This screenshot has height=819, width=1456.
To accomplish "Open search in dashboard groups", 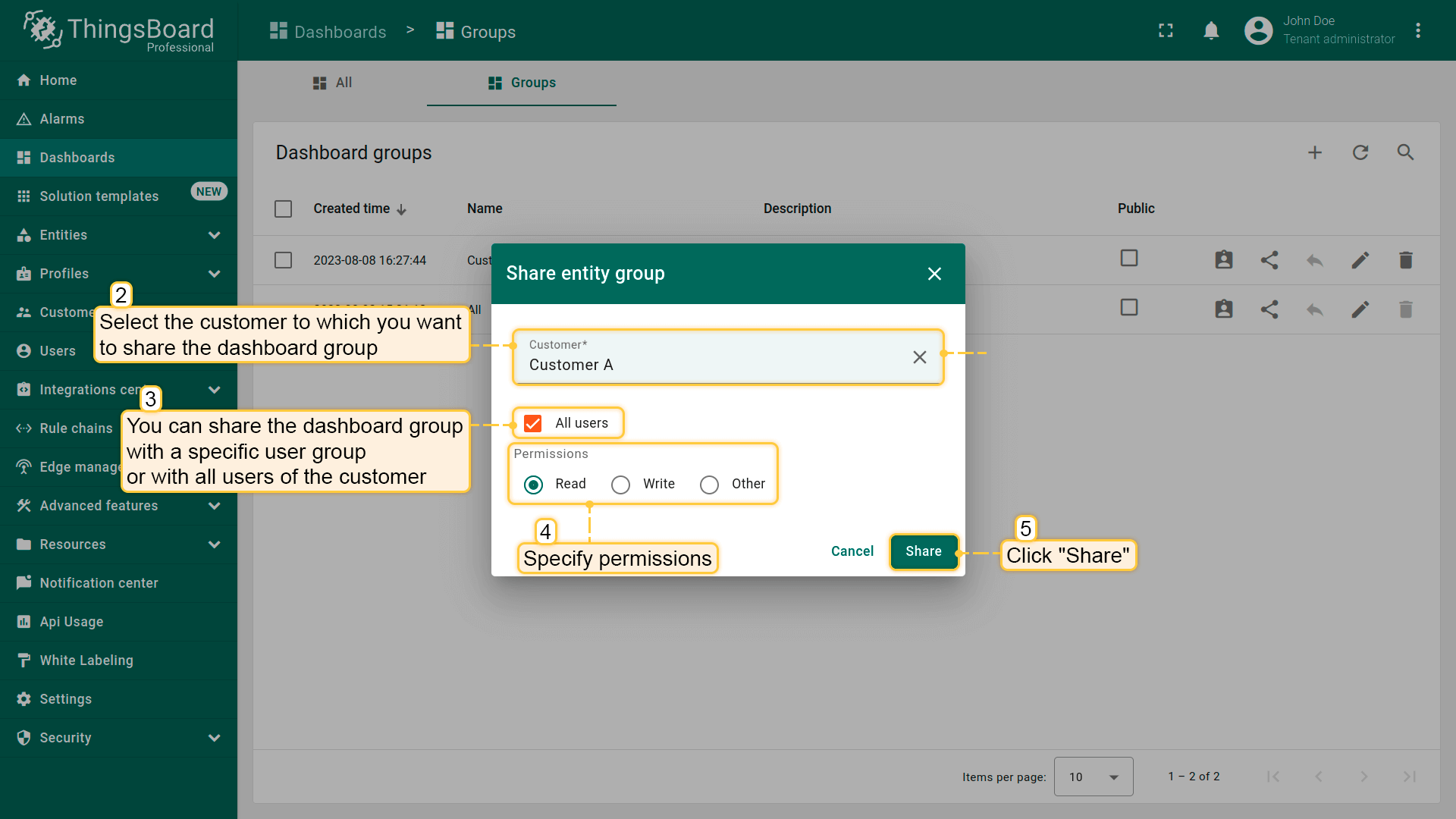I will (1405, 152).
